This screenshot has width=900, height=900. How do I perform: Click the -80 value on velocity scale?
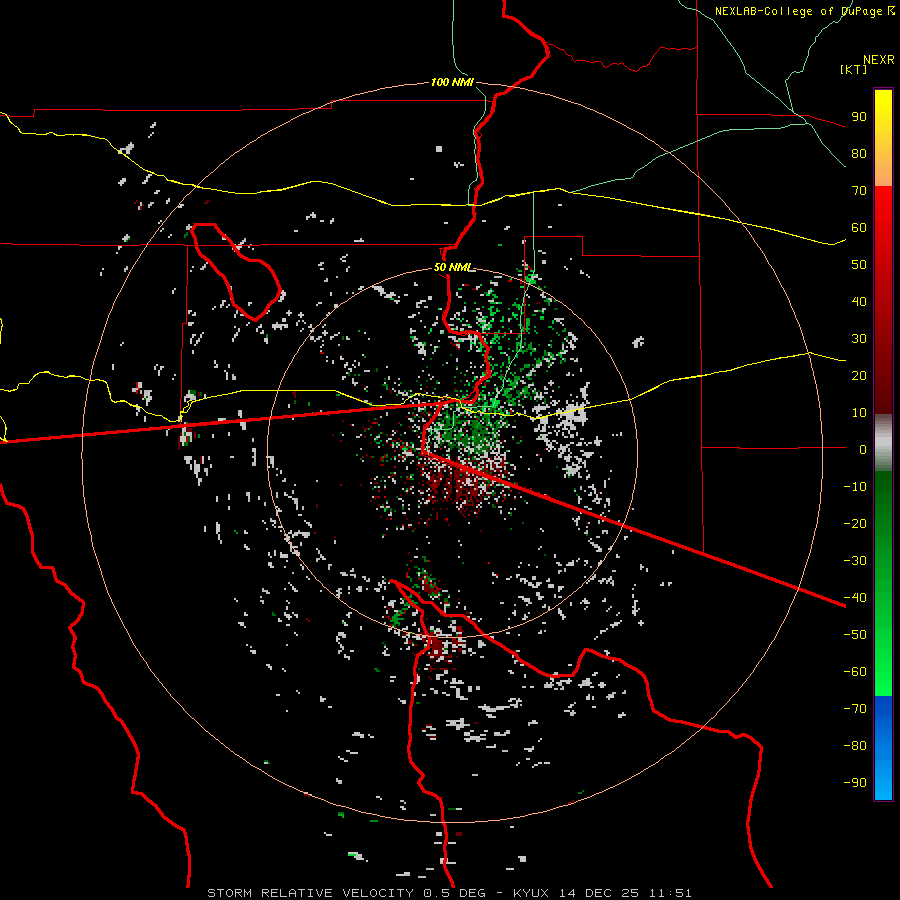pyautogui.click(x=855, y=746)
